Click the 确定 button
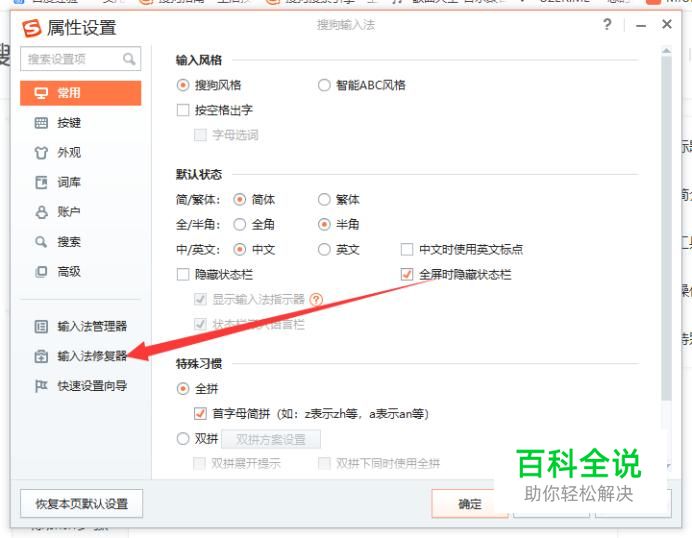This screenshot has width=692, height=538. click(x=470, y=504)
